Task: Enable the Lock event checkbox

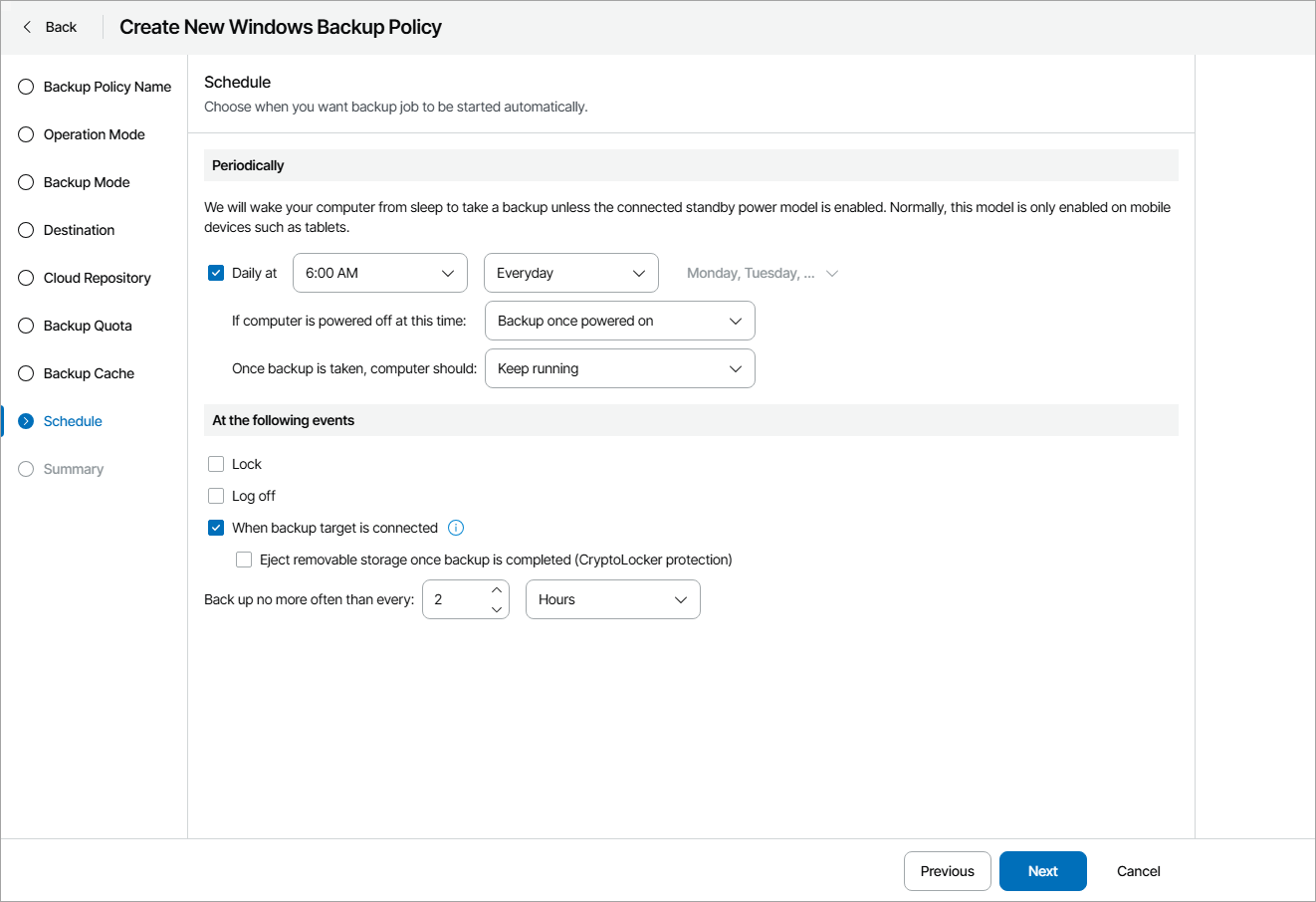Action: tap(216, 464)
